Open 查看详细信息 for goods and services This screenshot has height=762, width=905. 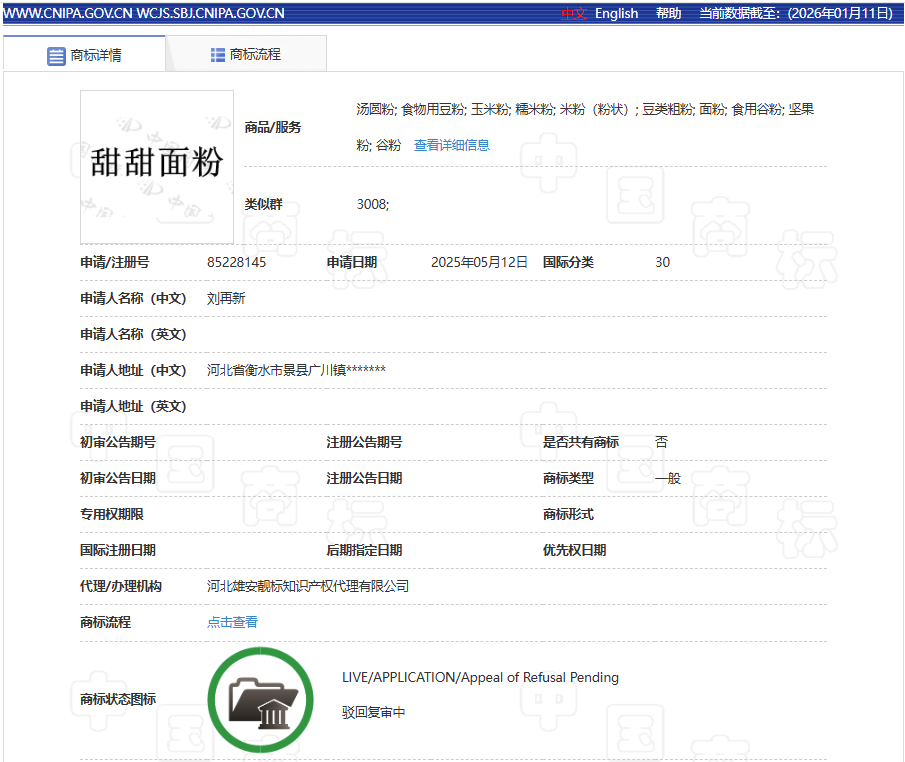452,145
